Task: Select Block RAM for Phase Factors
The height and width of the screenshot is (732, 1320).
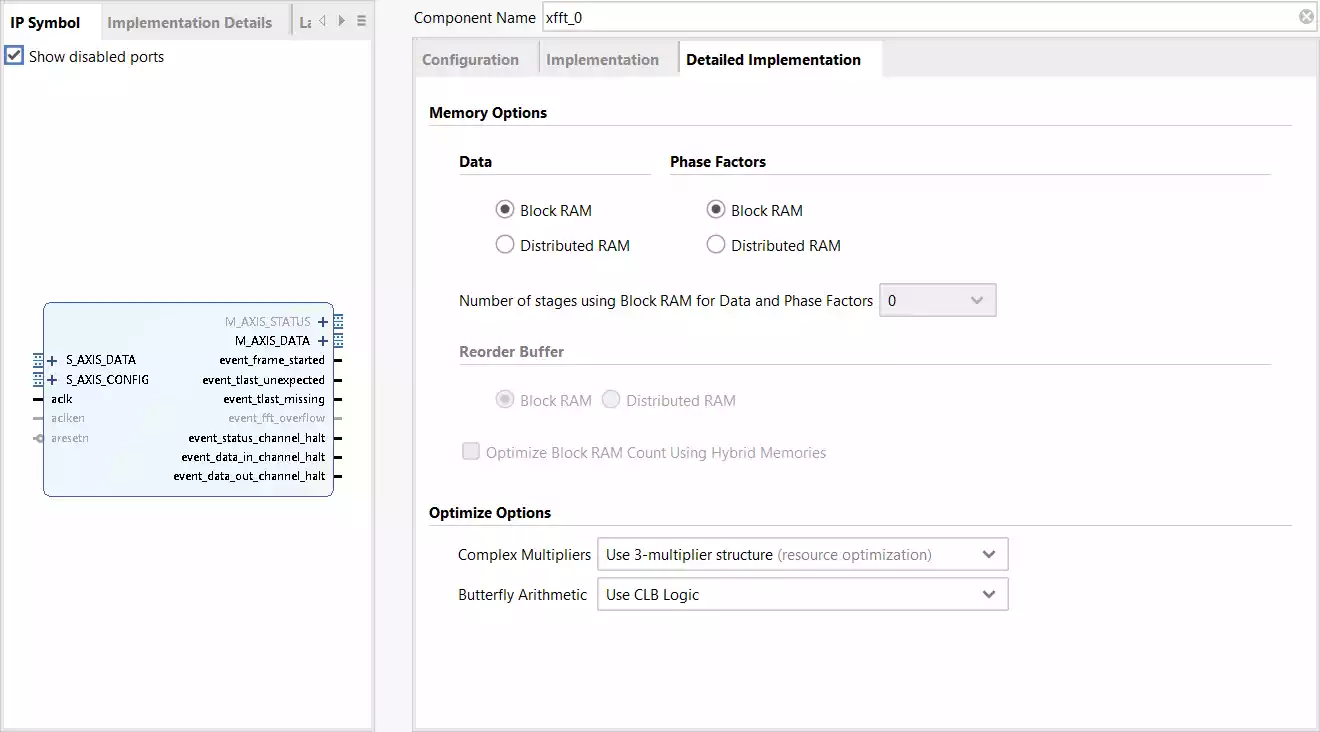Action: click(x=716, y=210)
